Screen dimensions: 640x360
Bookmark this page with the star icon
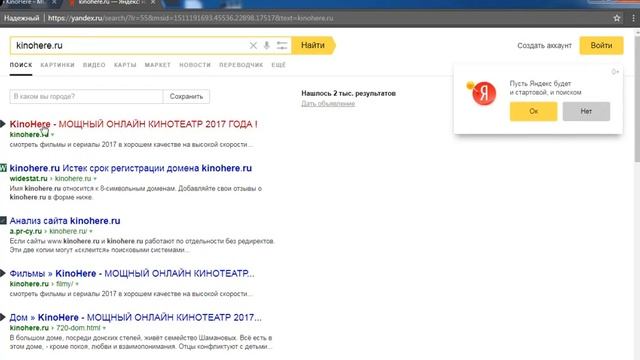tap(617, 18)
